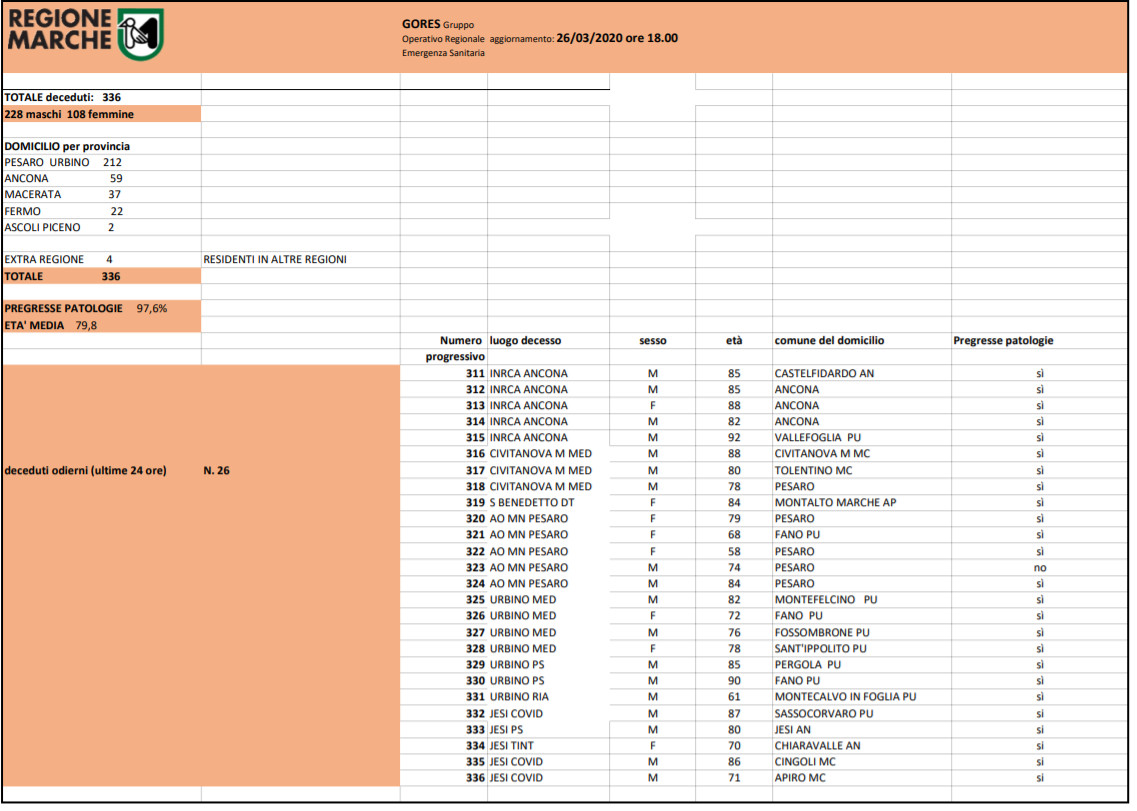Select the 'luogo decesso' column header
Screen dimensions: 1137x811
coord(525,340)
